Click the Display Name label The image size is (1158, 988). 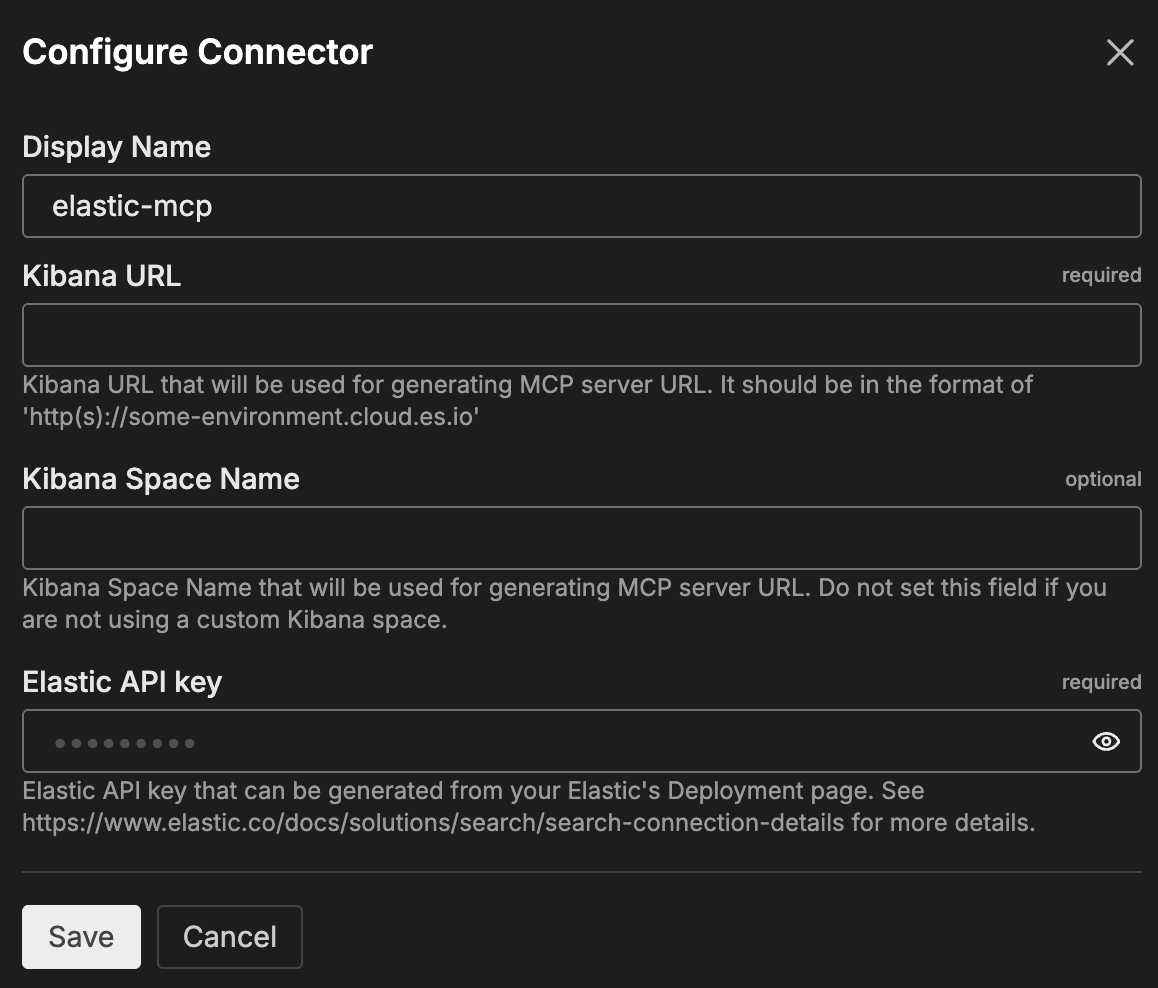point(116,147)
